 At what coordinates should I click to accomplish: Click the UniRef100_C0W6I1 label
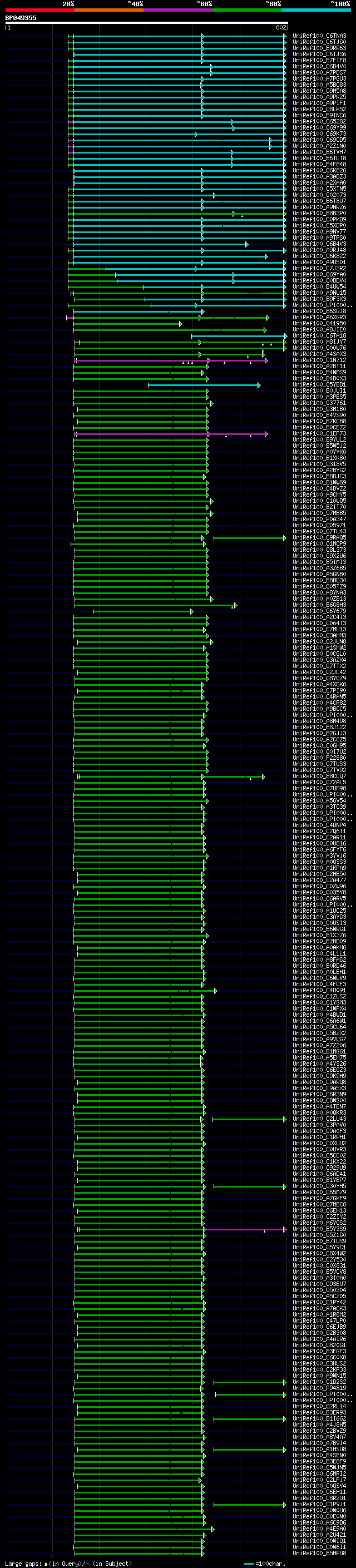pyautogui.click(x=319, y=1548)
